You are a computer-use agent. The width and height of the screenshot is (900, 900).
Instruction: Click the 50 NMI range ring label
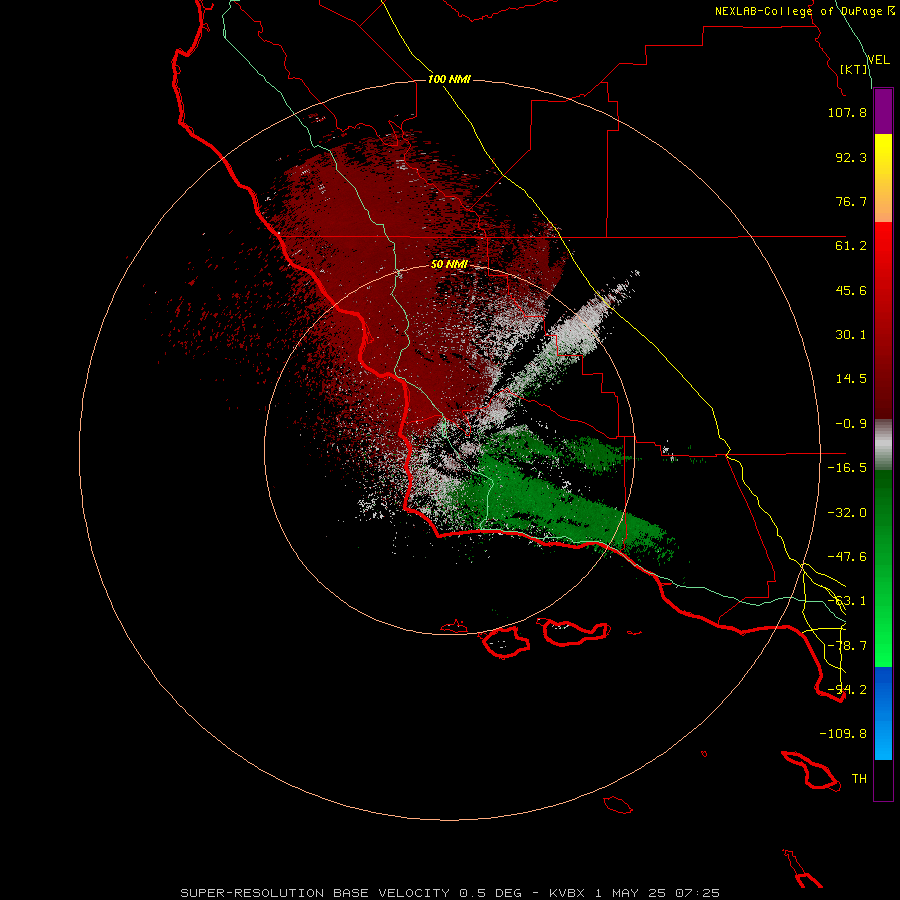(x=449, y=264)
